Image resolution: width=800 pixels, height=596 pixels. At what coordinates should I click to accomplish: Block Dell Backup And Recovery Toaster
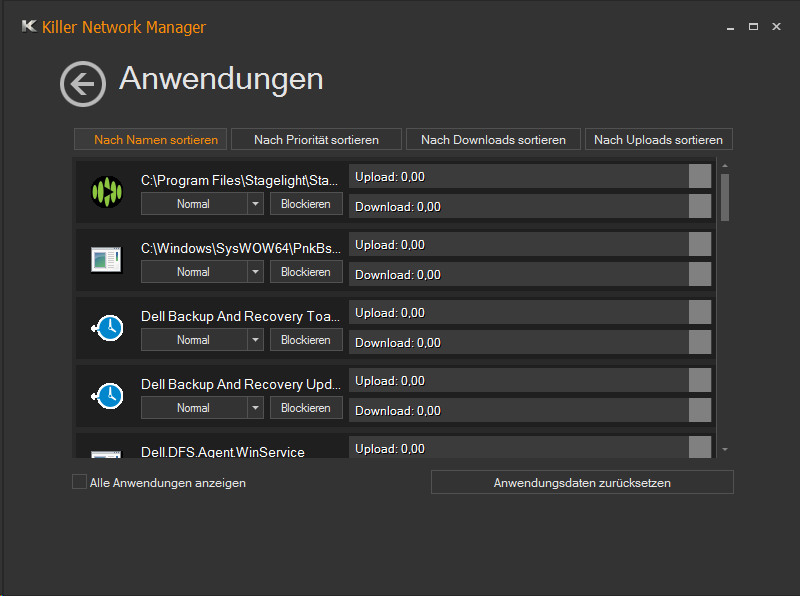tap(306, 340)
